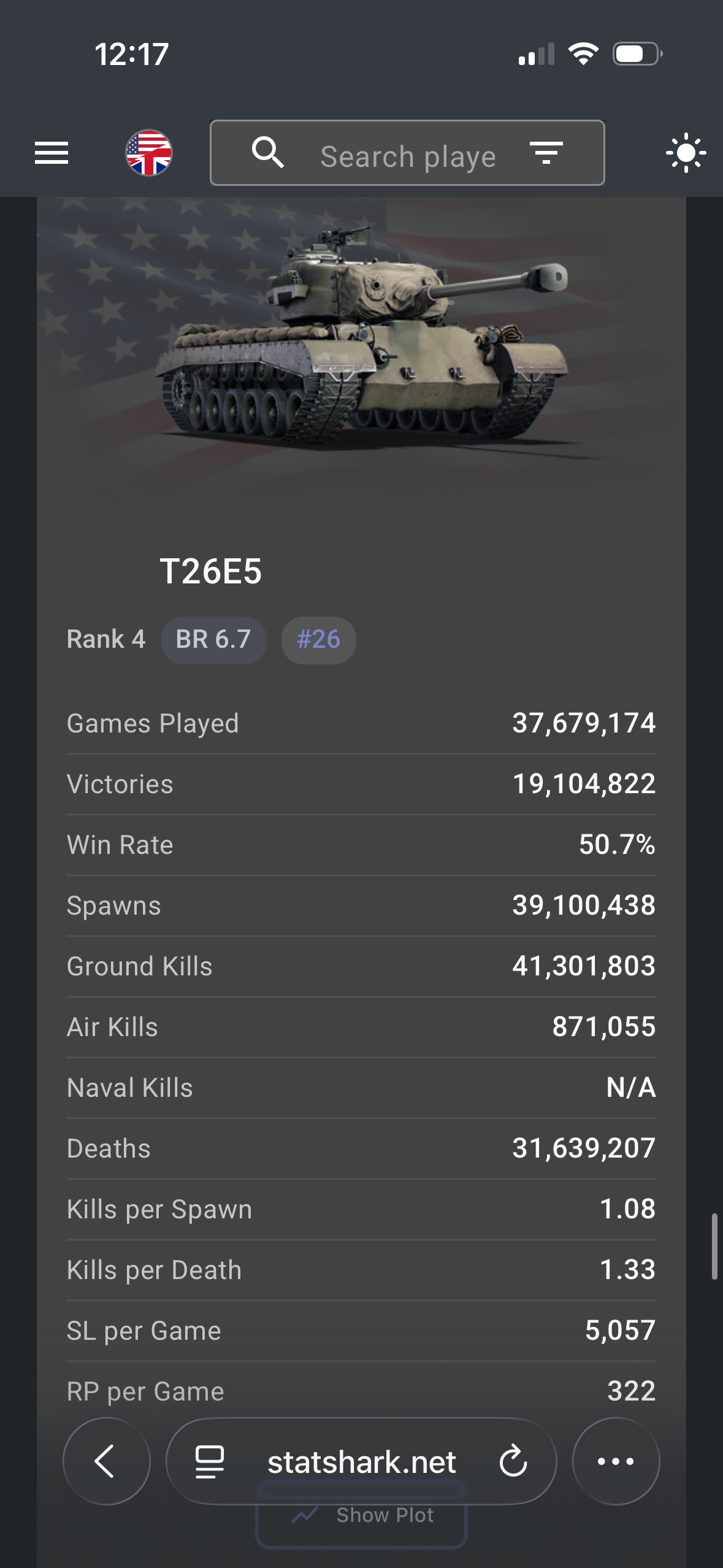Select the Games Played stat row

coord(361,723)
